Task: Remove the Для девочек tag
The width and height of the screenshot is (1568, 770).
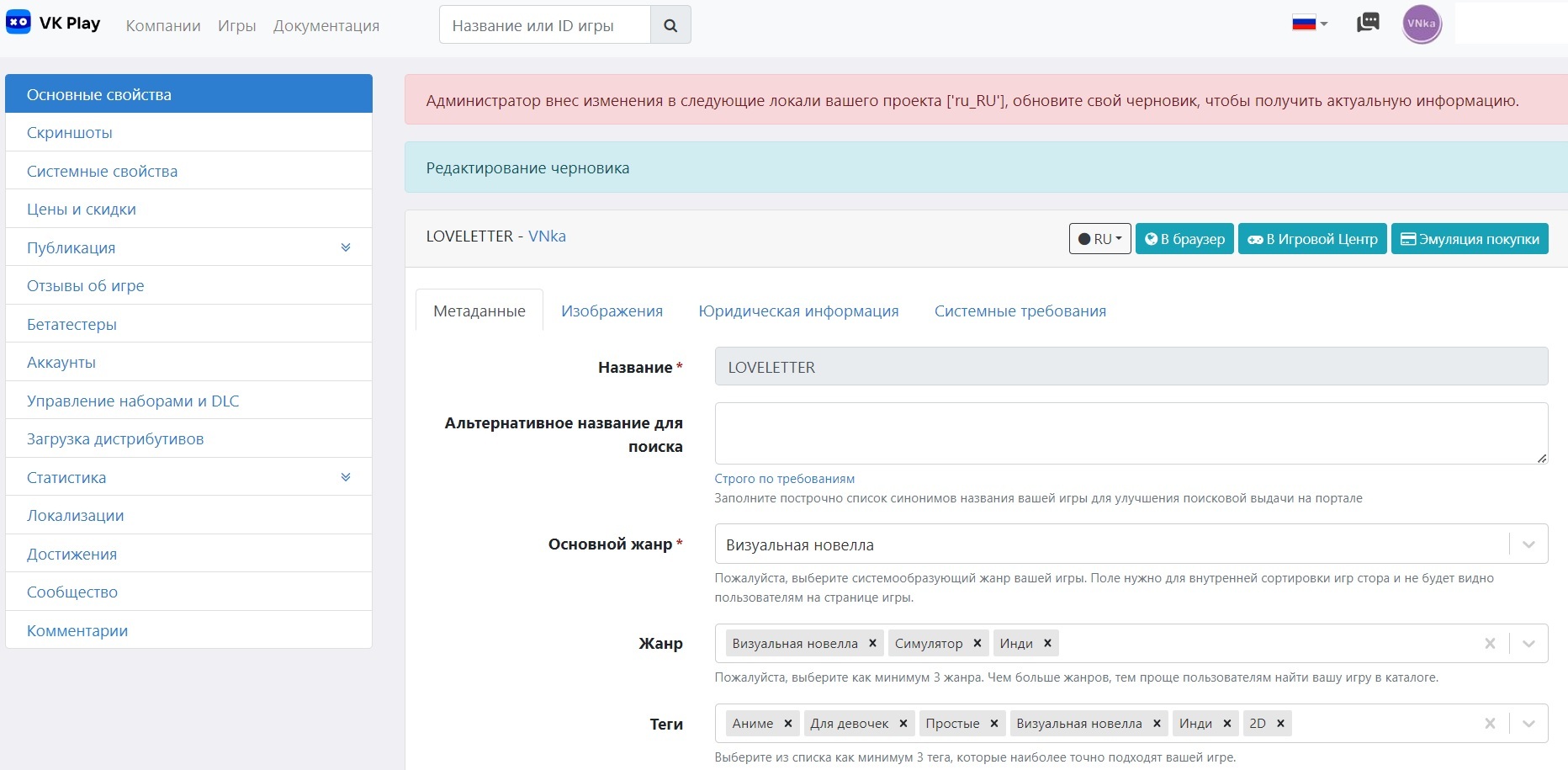Action: [903, 724]
